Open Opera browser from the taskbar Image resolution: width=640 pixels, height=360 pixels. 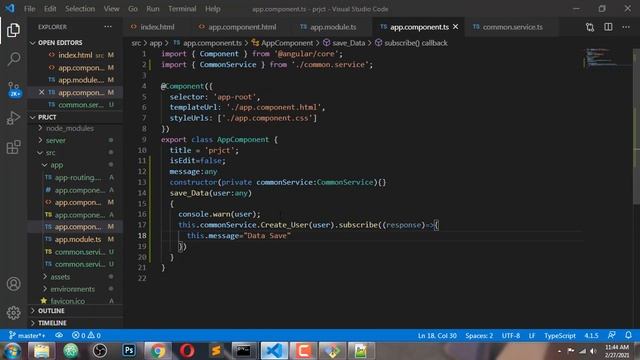(187, 351)
